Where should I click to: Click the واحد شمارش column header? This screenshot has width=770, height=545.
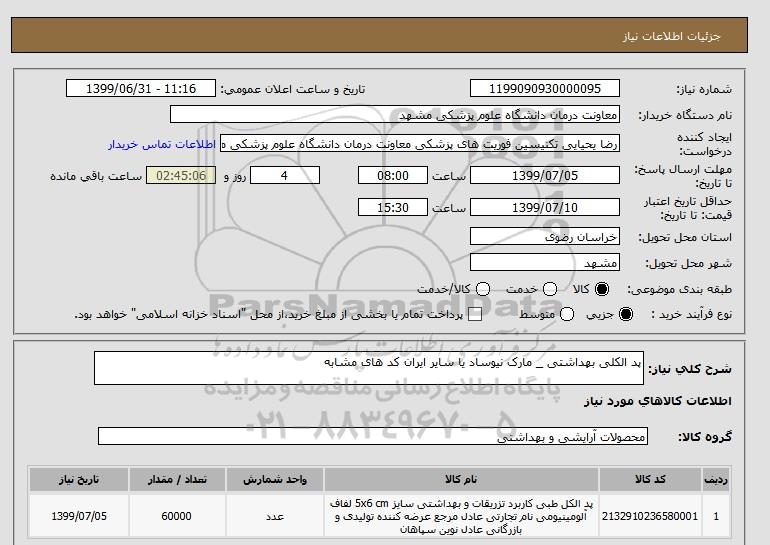[275, 480]
